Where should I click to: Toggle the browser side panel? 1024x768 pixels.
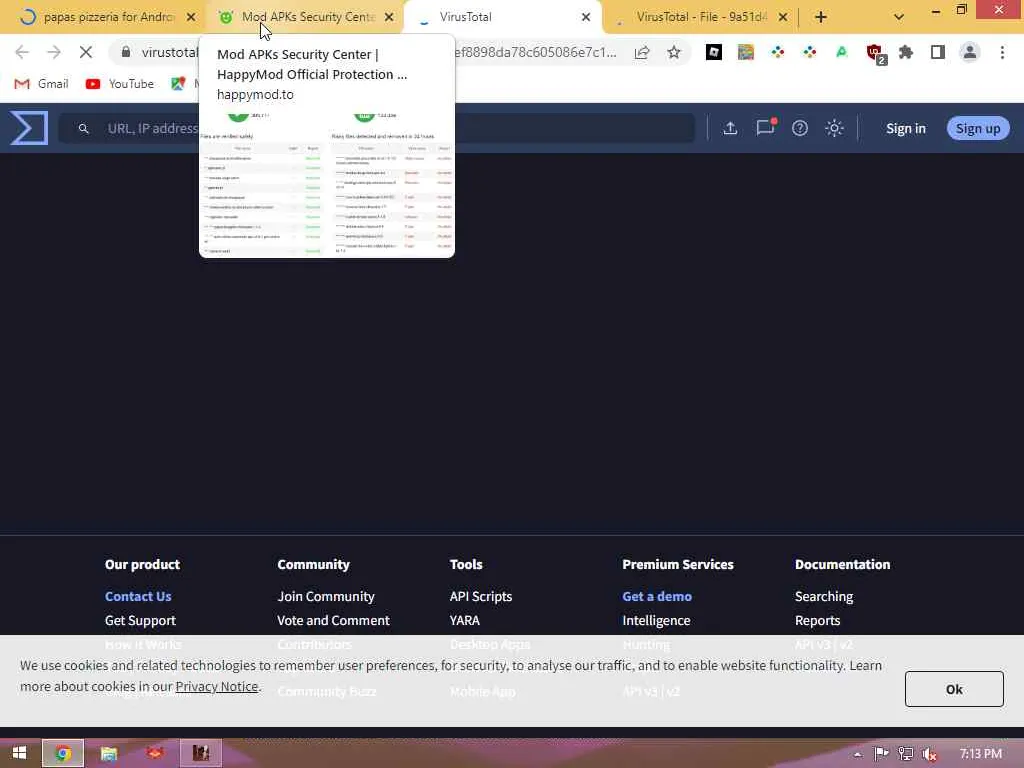point(938,52)
